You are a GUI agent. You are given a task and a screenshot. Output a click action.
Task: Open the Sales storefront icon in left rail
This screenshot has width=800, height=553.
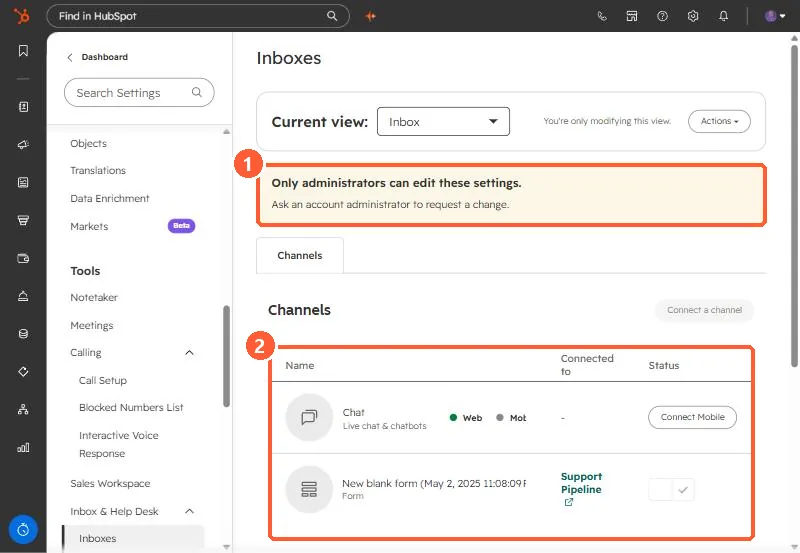pos(23,220)
